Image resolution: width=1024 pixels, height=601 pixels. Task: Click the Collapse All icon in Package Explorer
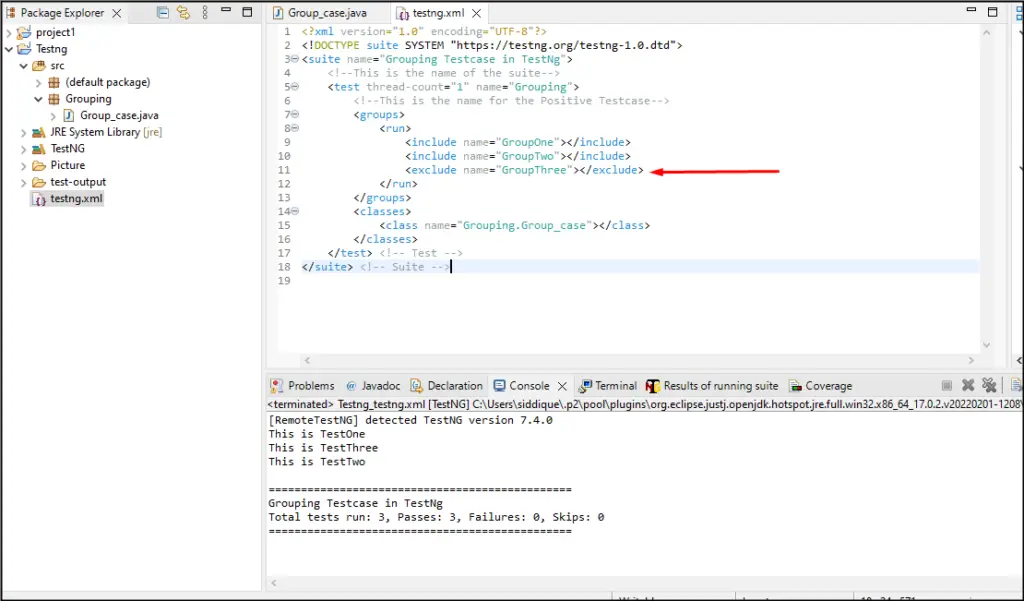pos(163,12)
